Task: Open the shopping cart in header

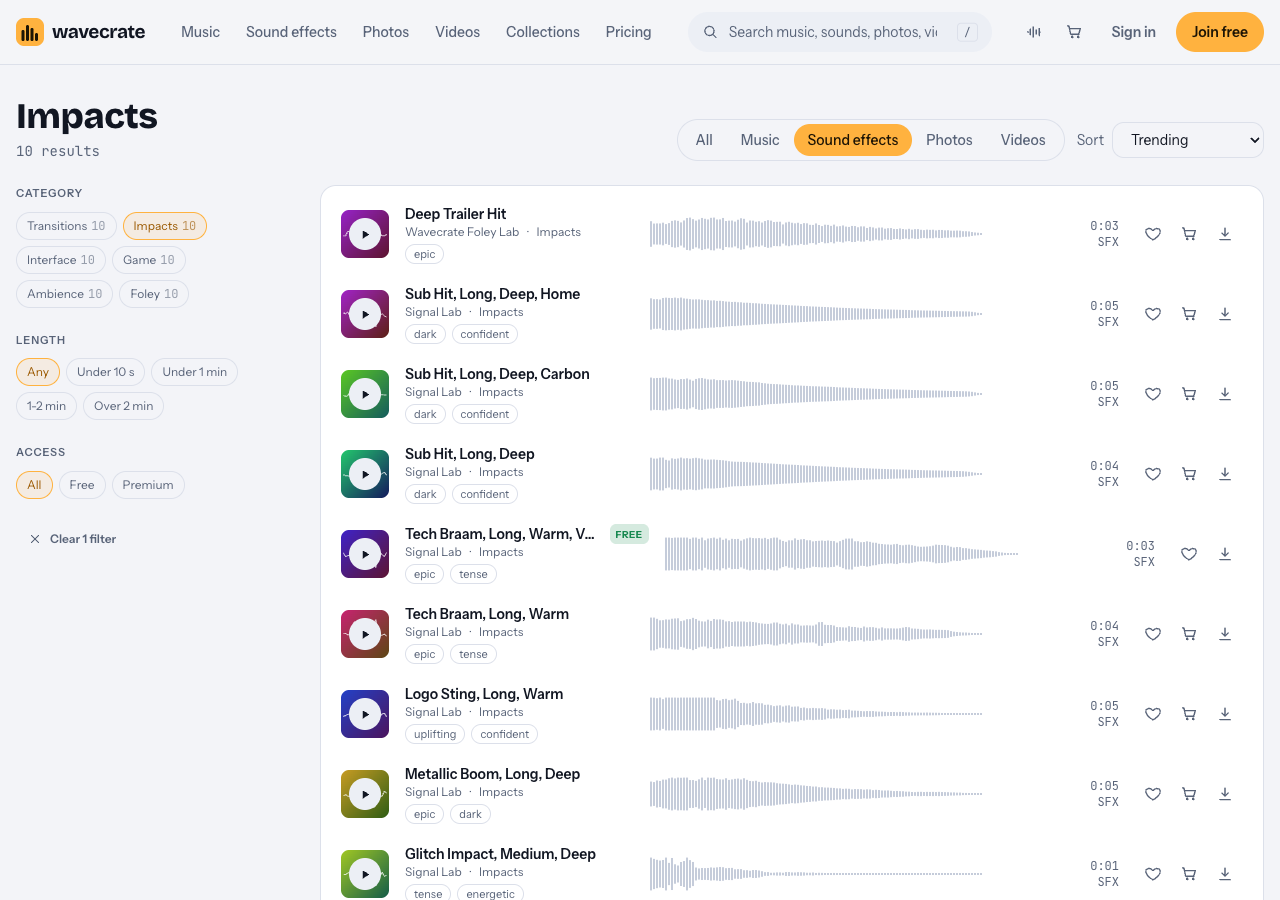Action: pyautogui.click(x=1074, y=32)
